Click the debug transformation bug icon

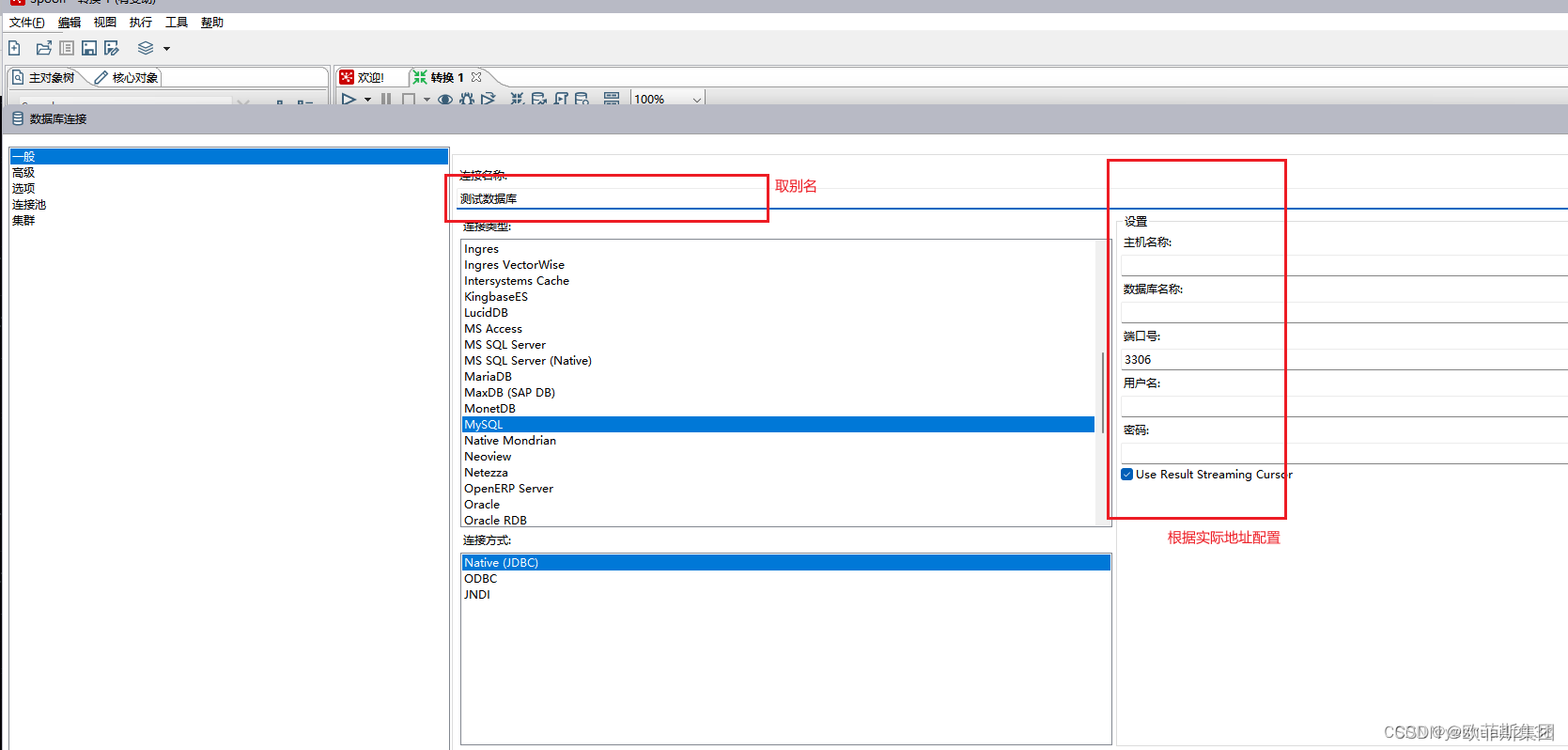tap(467, 99)
